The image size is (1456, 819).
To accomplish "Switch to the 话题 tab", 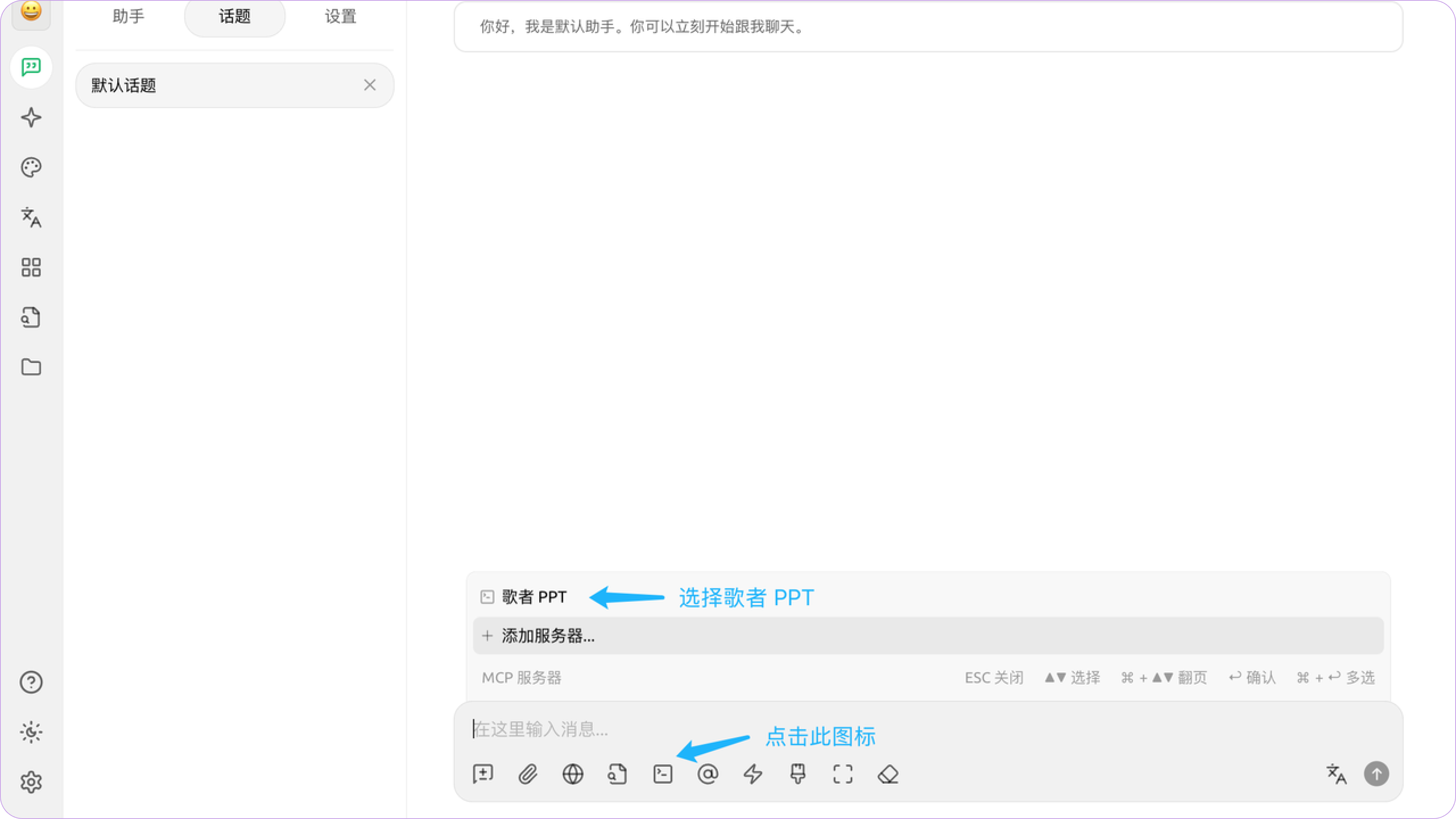I will click(235, 16).
